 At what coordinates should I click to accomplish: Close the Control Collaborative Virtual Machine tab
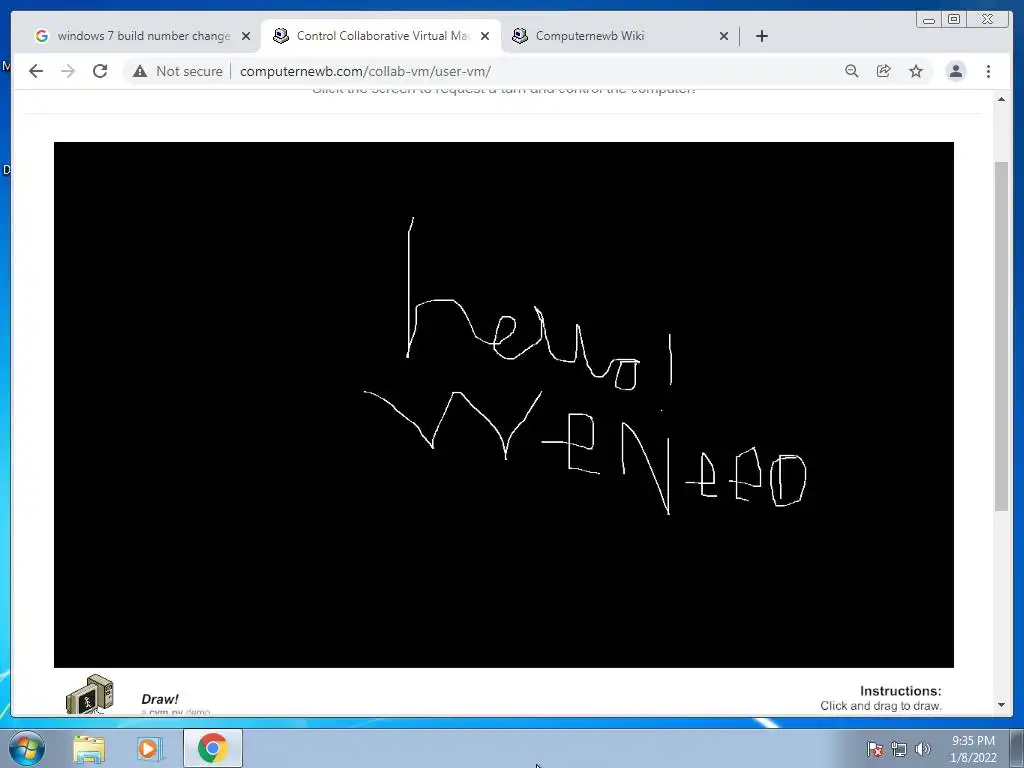pos(485,36)
